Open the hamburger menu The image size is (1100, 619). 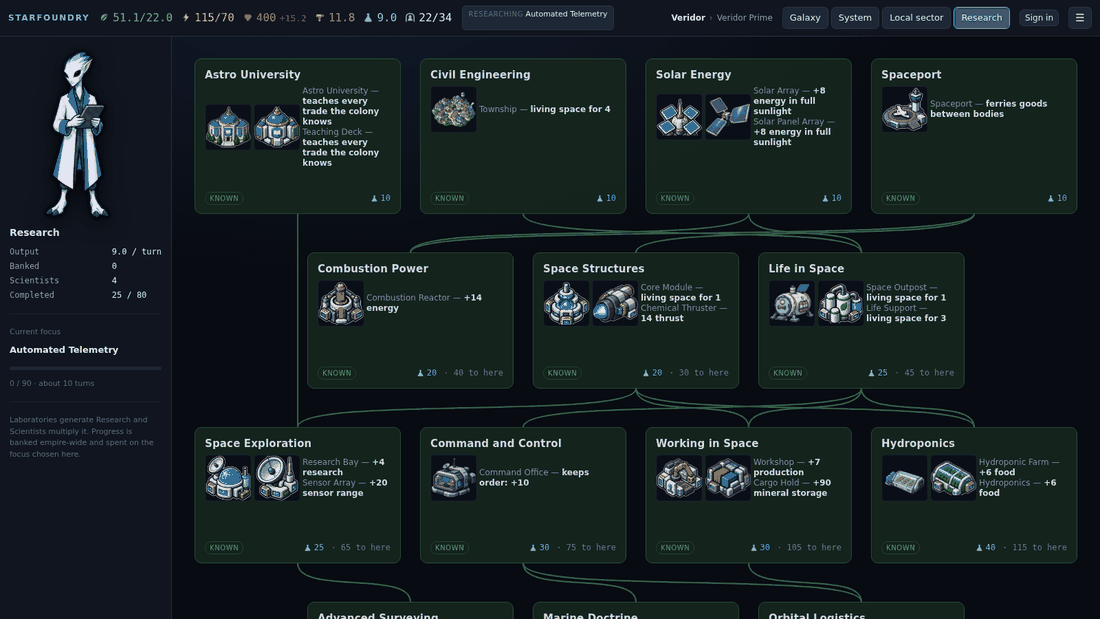1080,18
